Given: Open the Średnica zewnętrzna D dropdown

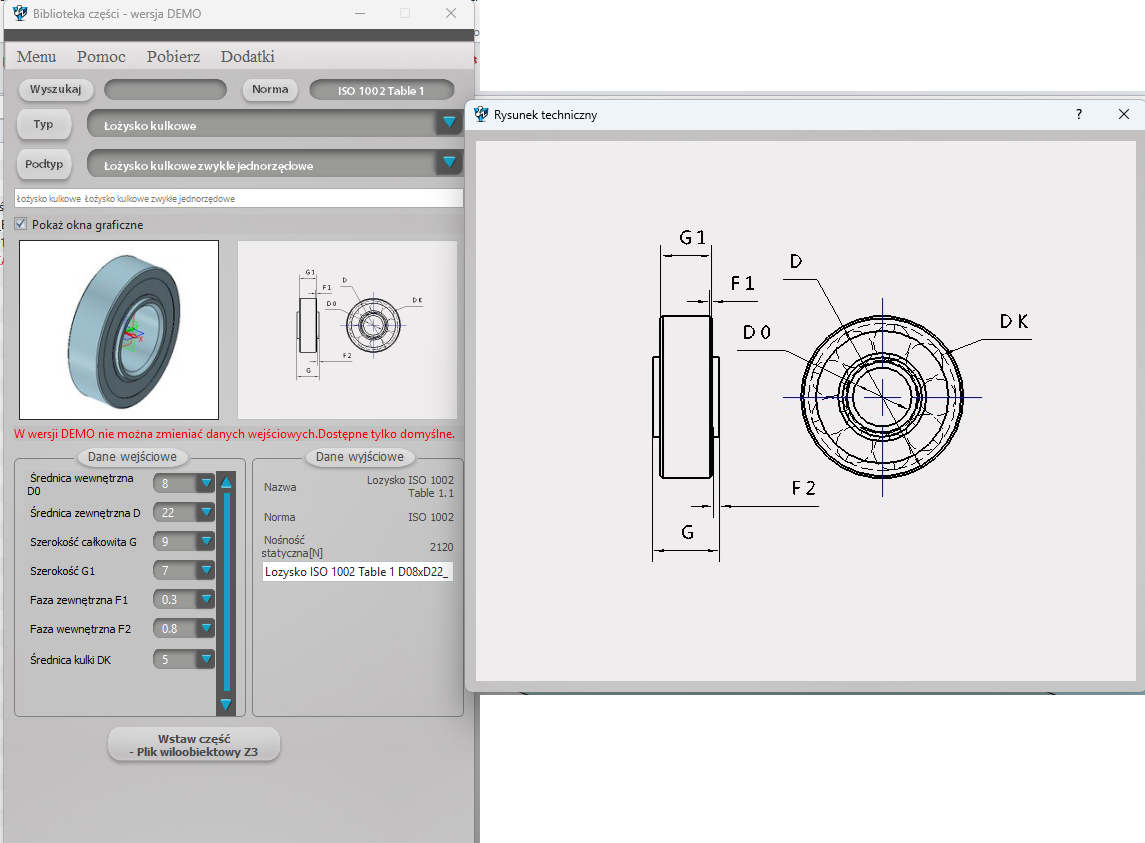Looking at the screenshot, I should tap(206, 513).
